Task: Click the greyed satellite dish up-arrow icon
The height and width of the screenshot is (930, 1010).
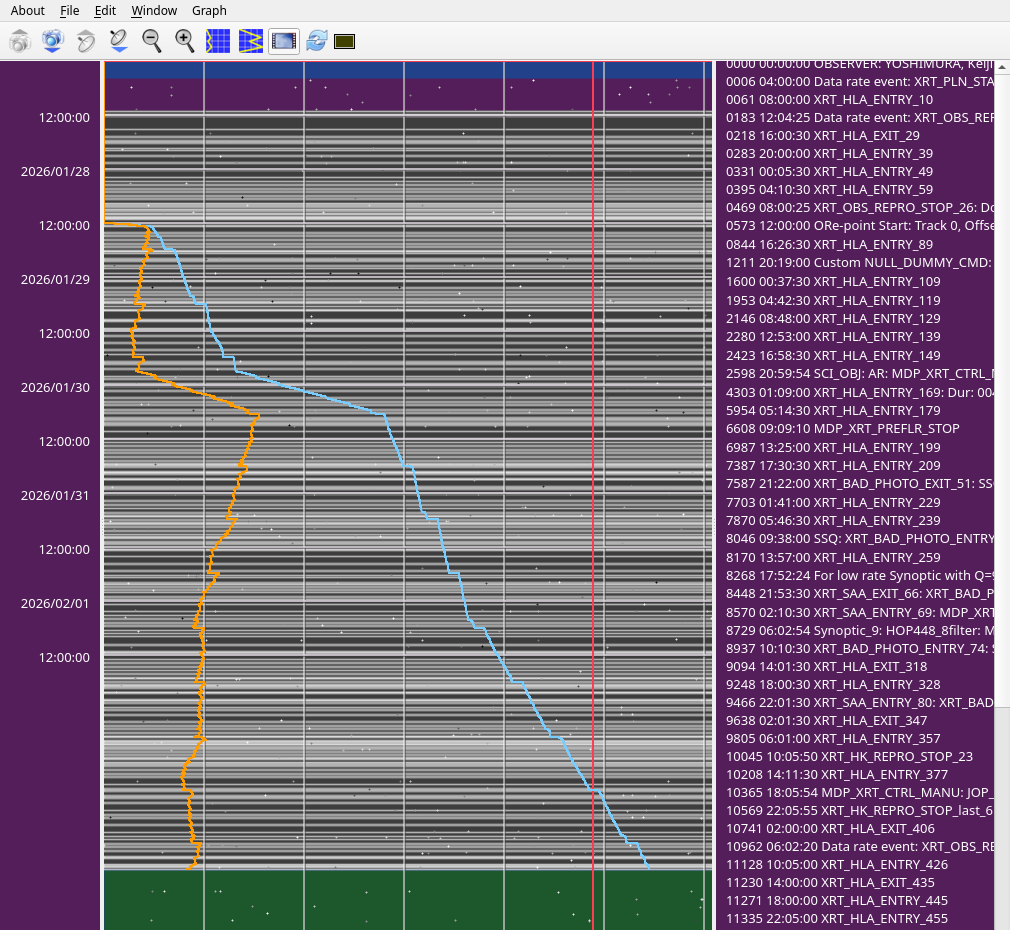Action: (x=86, y=41)
